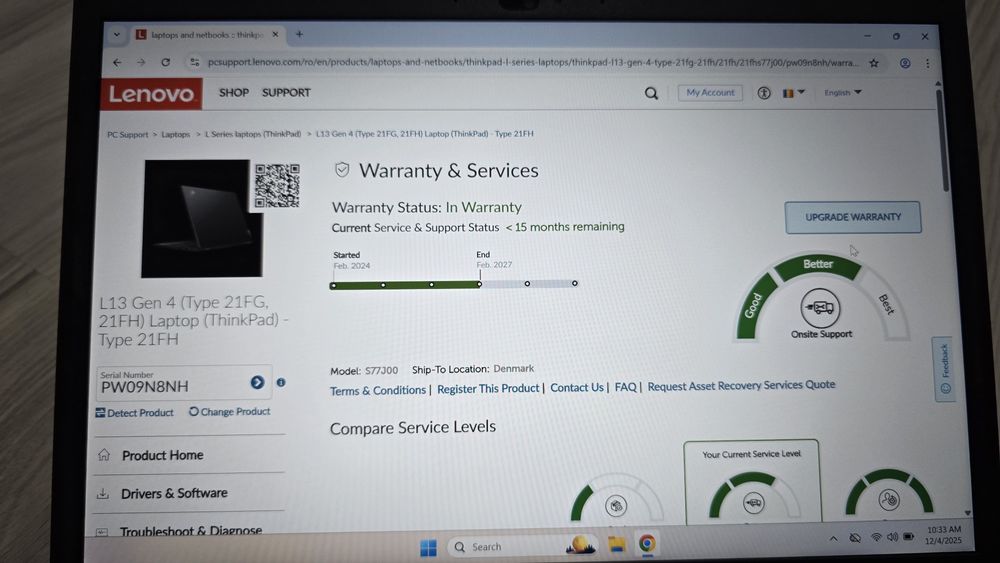Click Your Current Service Level card
Image resolution: width=1000 pixels, height=563 pixels.
(x=751, y=481)
